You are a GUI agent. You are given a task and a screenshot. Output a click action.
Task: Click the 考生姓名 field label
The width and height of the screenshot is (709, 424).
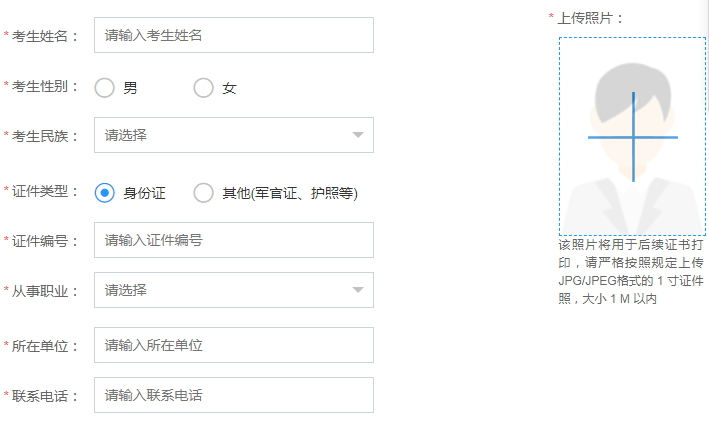(x=46, y=36)
